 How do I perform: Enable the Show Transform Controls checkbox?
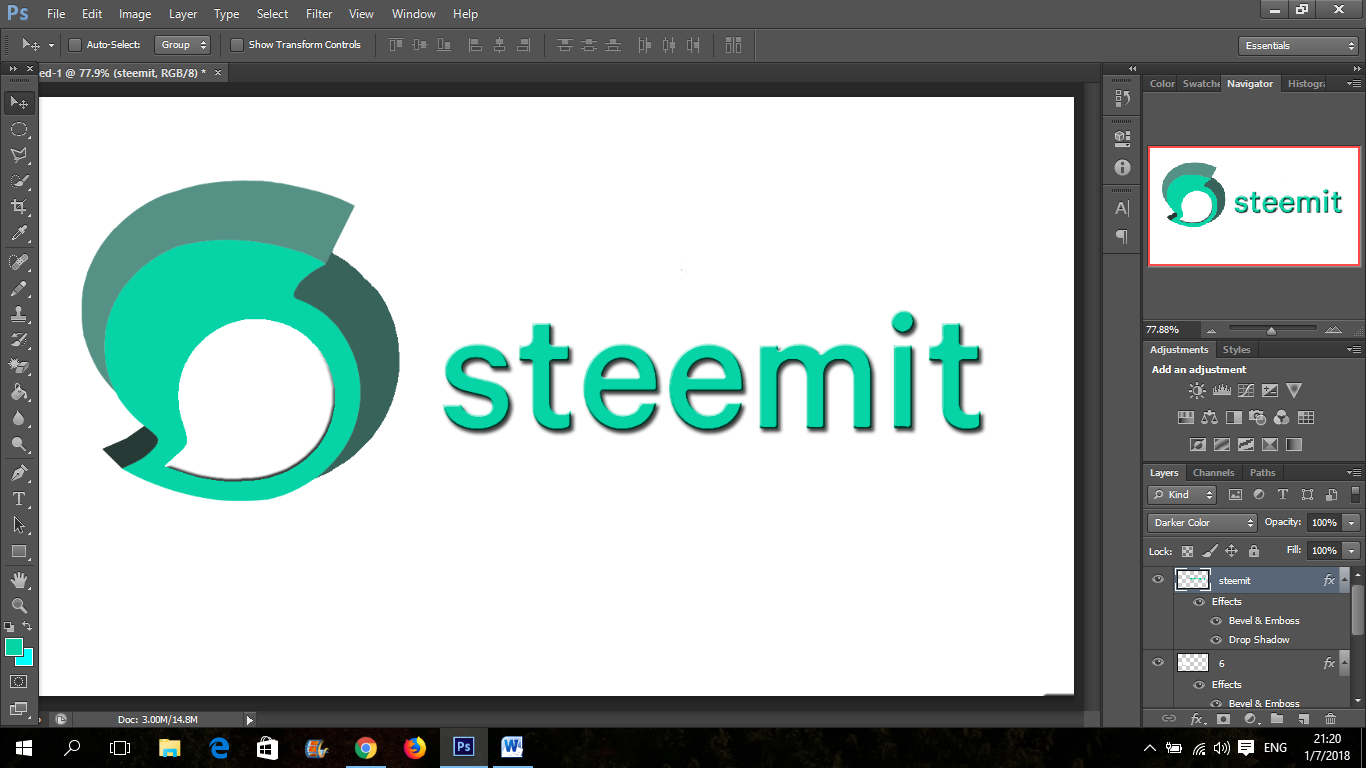point(237,45)
